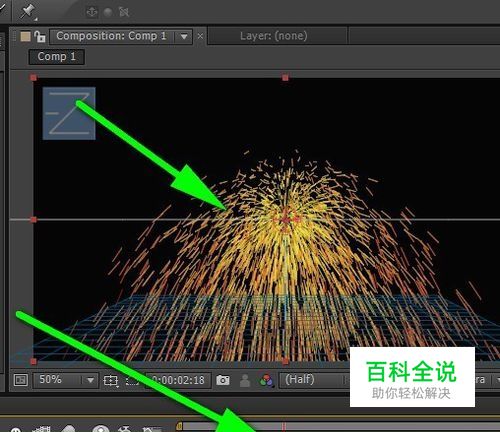Expand the Composition viewer dropdown arrow
Viewport: 500px width, 432px height.
click(184, 37)
